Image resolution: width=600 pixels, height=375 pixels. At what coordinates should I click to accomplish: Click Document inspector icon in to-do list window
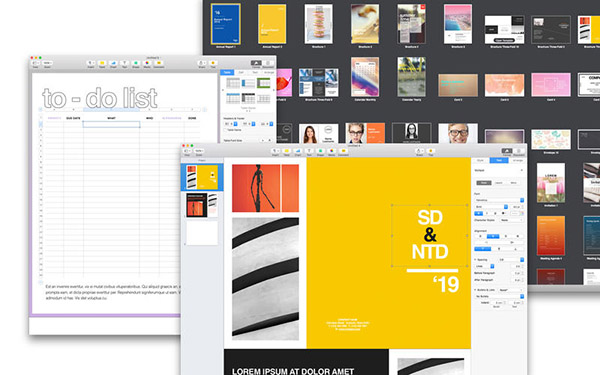pos(268,63)
